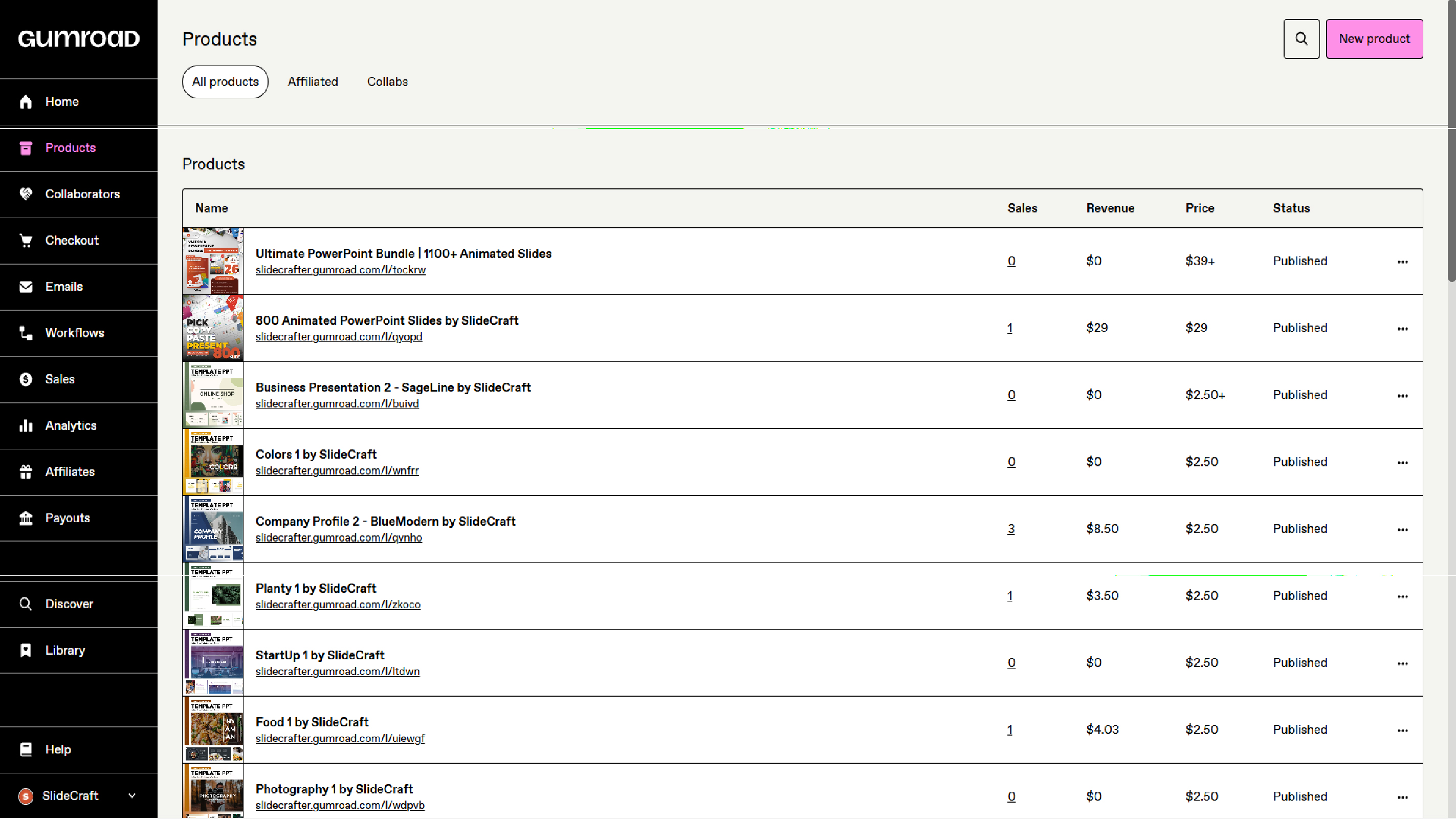Open actions menu for StartUp 1
This screenshot has width=1456, height=819.
click(1402, 663)
